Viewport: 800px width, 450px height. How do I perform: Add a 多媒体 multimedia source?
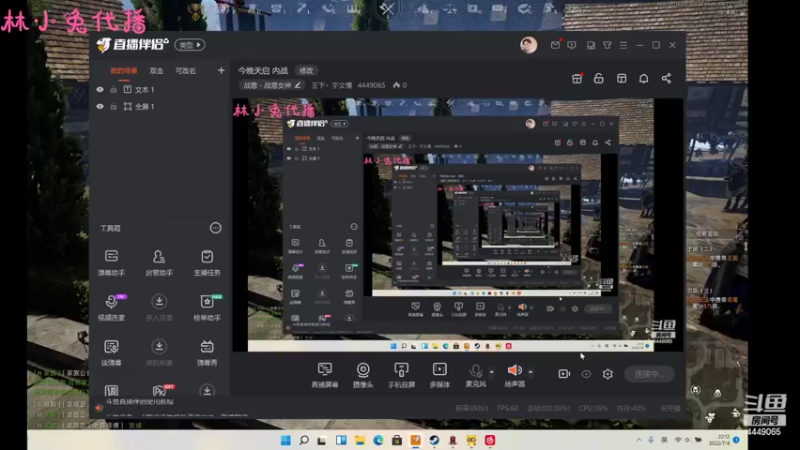click(x=439, y=375)
